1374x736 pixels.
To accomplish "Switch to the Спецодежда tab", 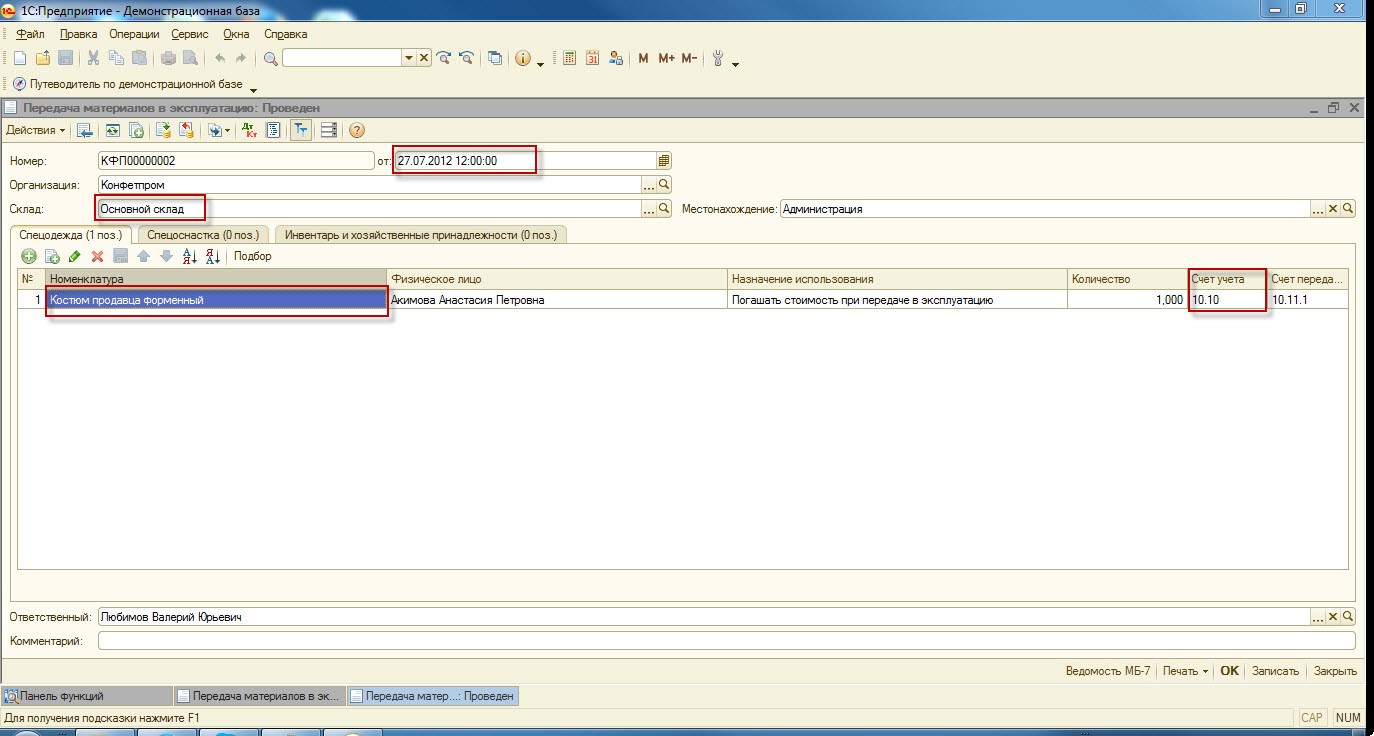I will coord(71,234).
